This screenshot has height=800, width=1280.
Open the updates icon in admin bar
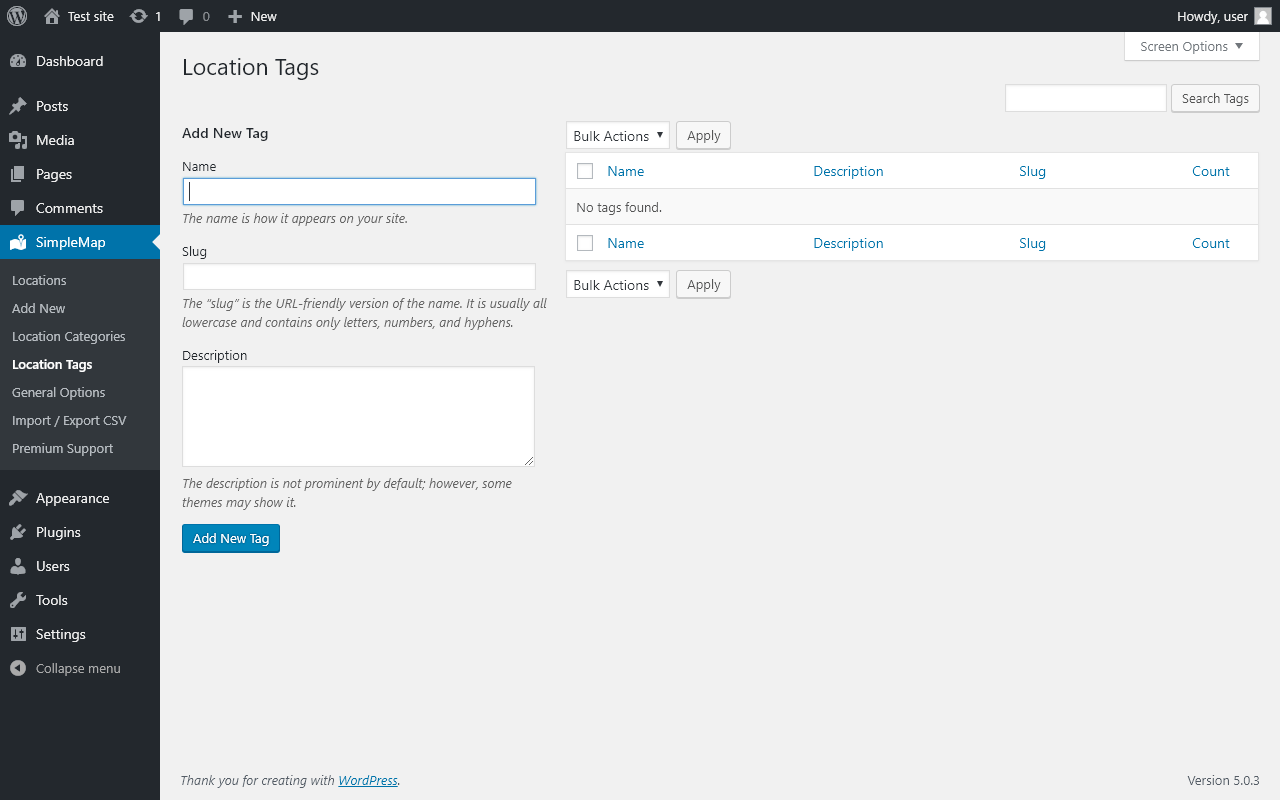click(139, 16)
